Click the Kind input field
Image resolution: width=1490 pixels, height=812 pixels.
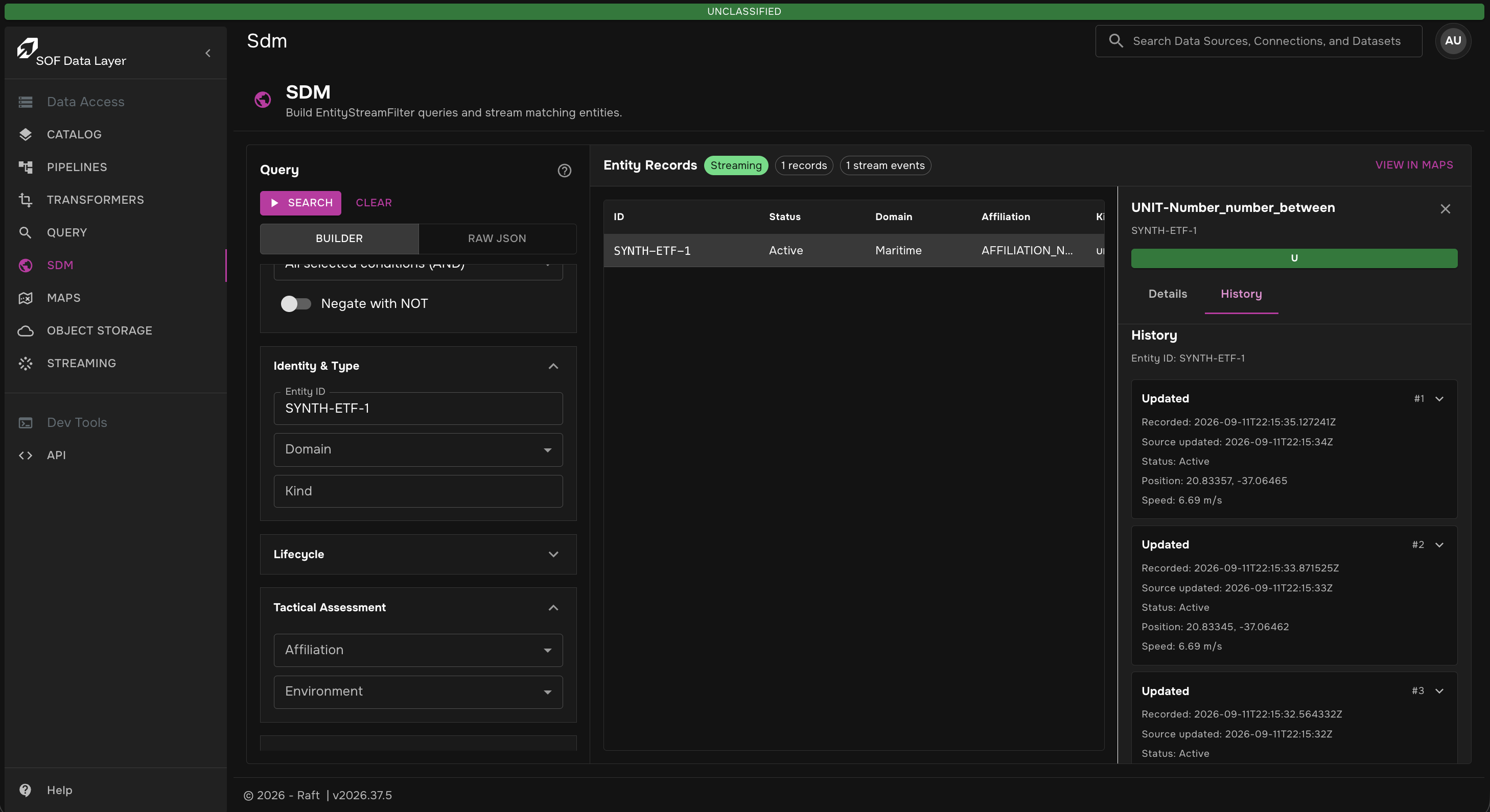coord(418,491)
